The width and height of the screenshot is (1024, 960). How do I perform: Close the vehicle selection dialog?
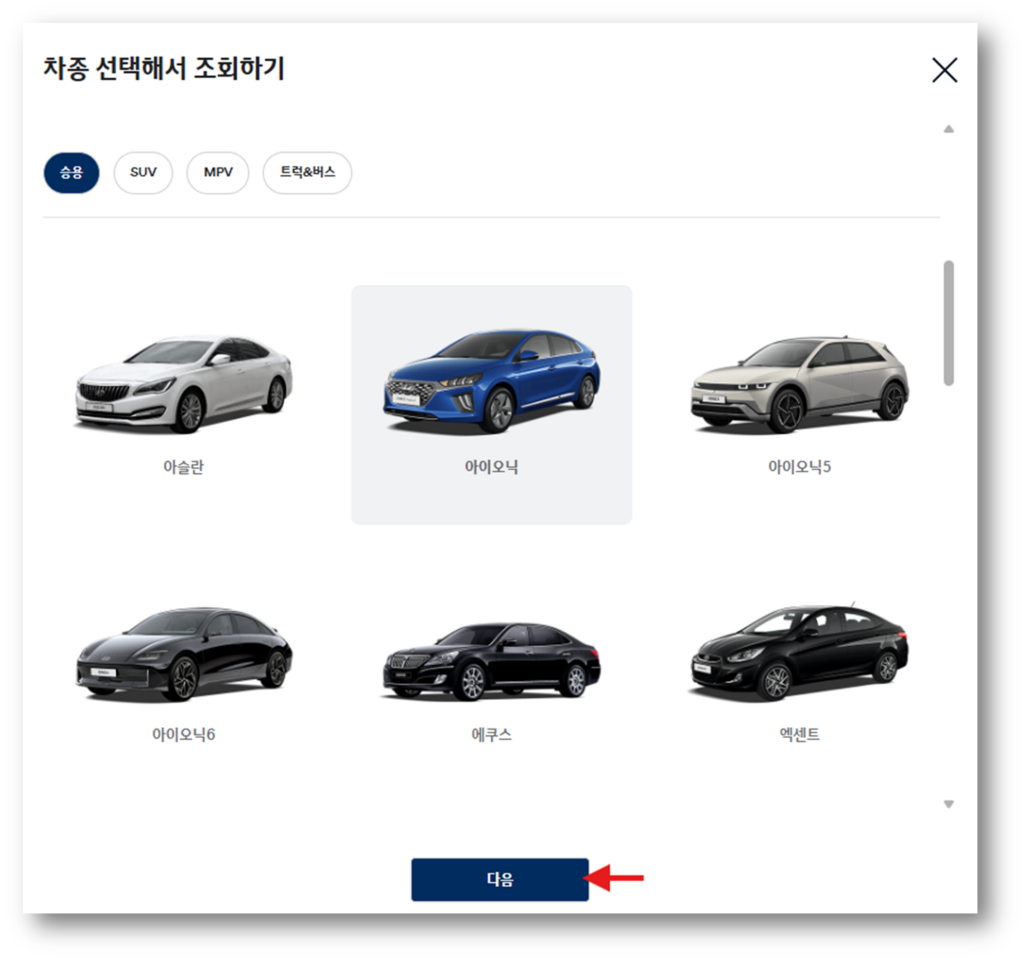coord(944,70)
